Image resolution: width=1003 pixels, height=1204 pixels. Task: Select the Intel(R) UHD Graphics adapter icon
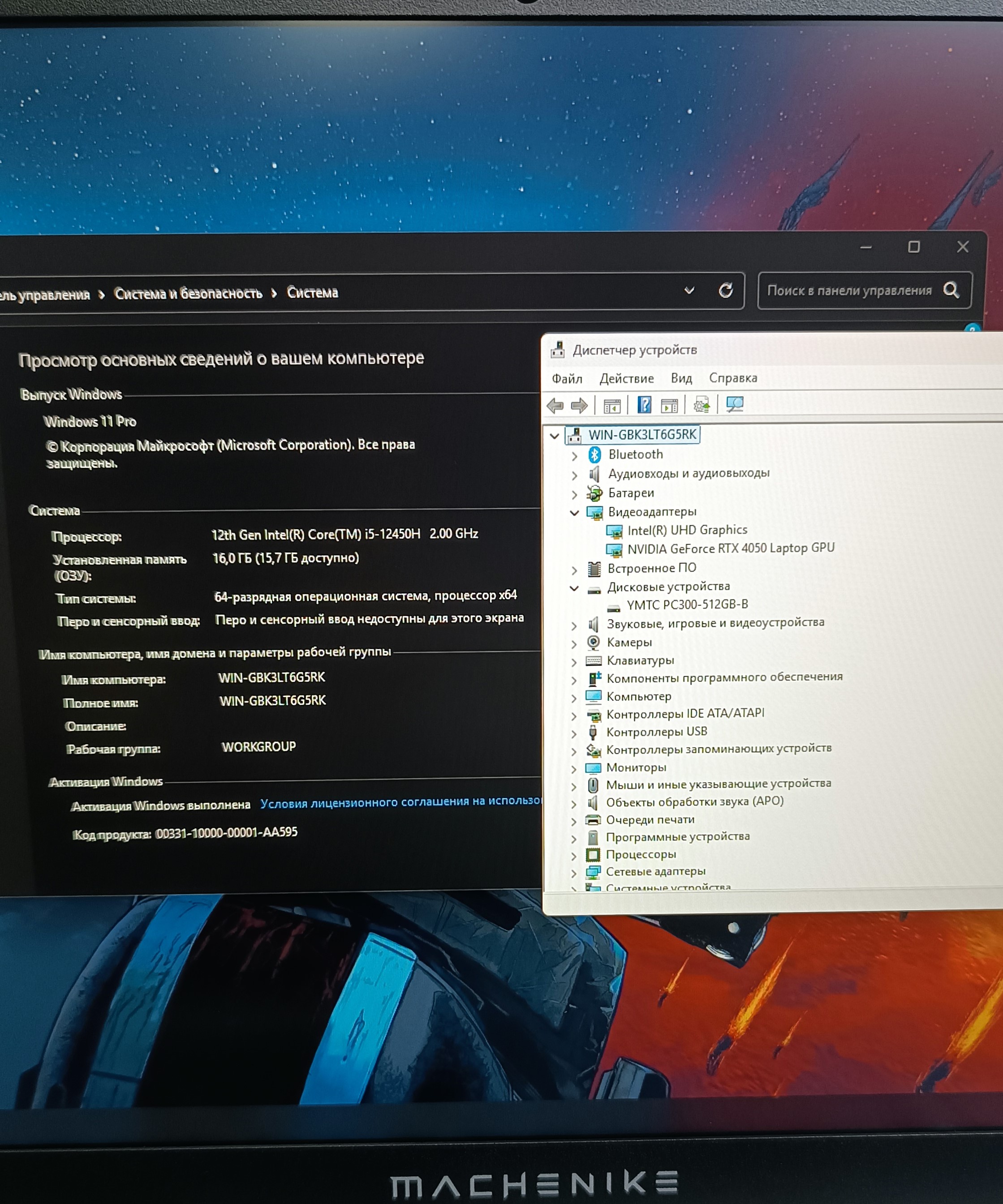[x=614, y=531]
